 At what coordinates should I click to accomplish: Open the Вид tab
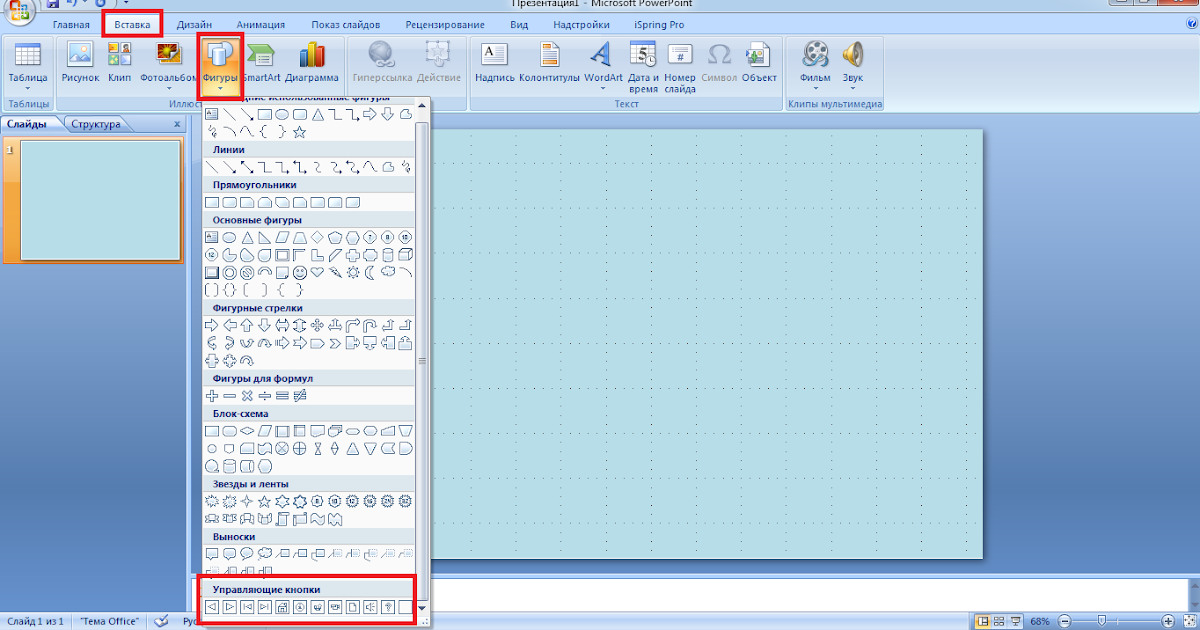click(x=519, y=24)
